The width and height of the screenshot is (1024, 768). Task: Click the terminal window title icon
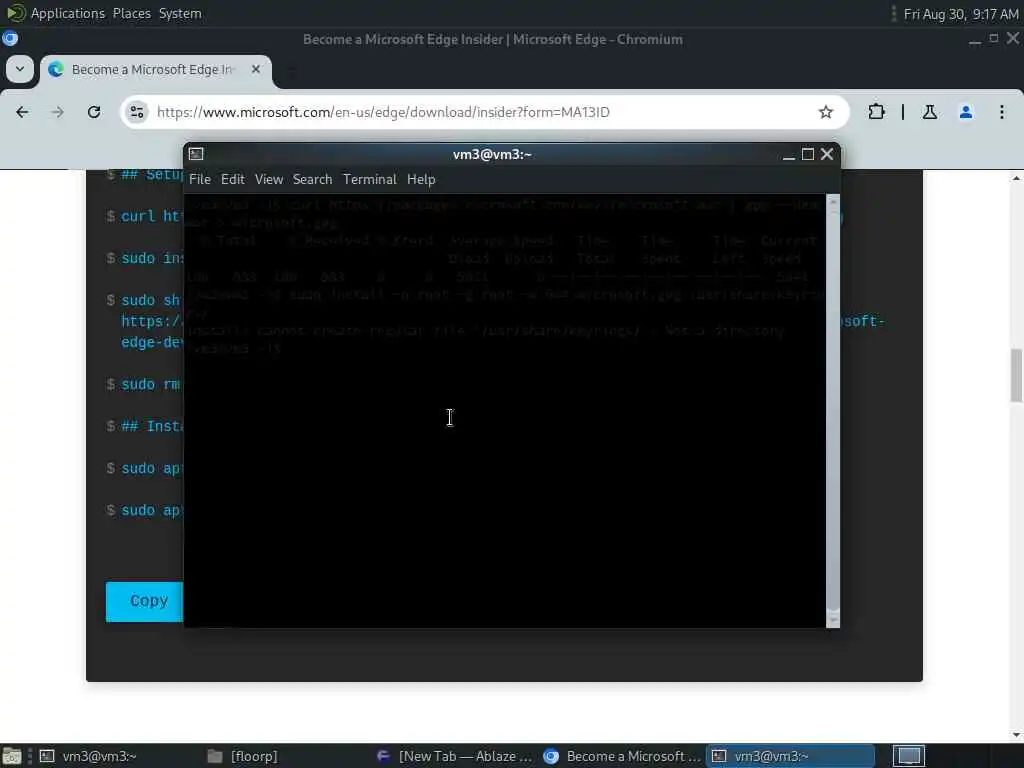tap(196, 153)
